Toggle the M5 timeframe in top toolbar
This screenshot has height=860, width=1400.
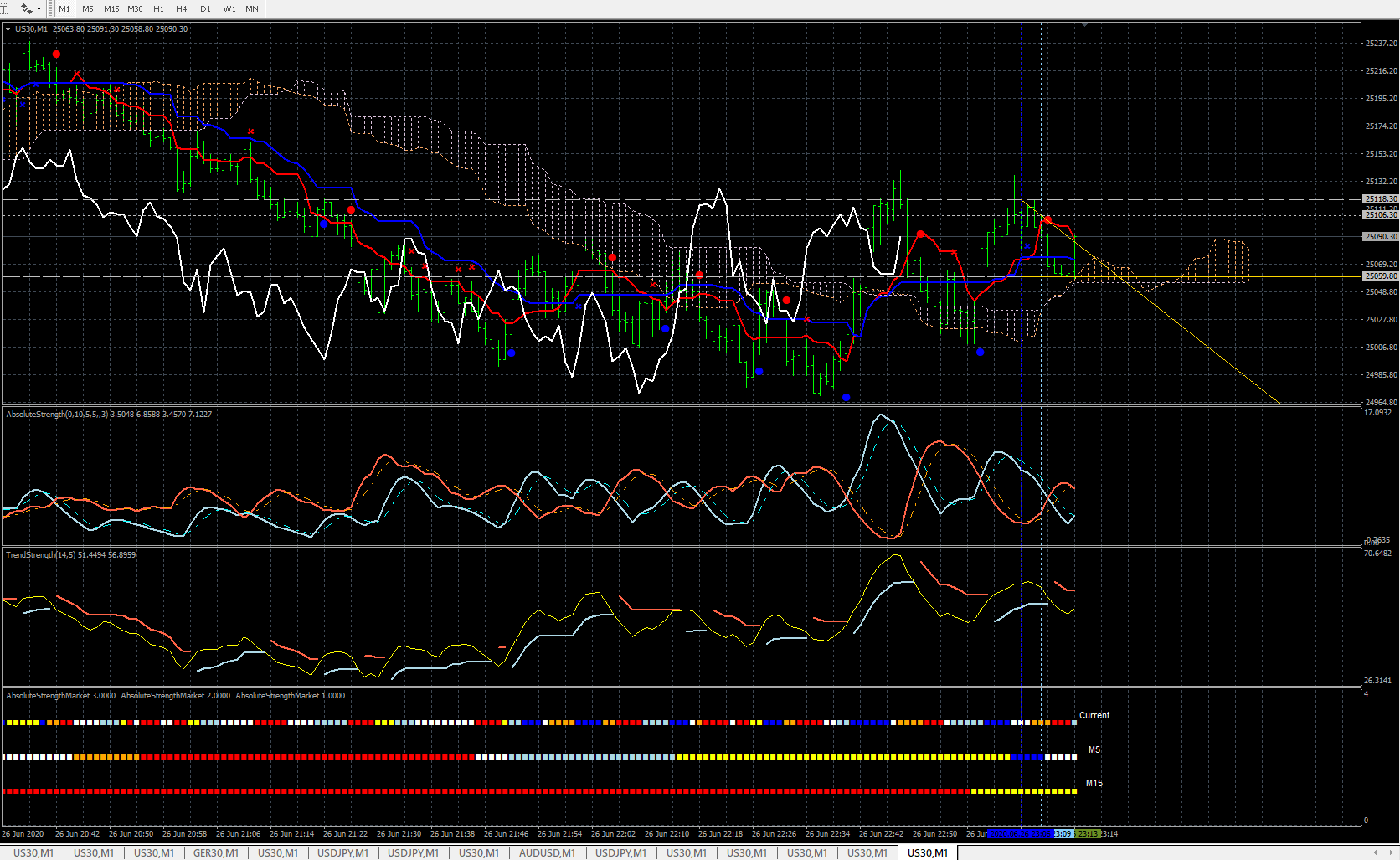88,8
